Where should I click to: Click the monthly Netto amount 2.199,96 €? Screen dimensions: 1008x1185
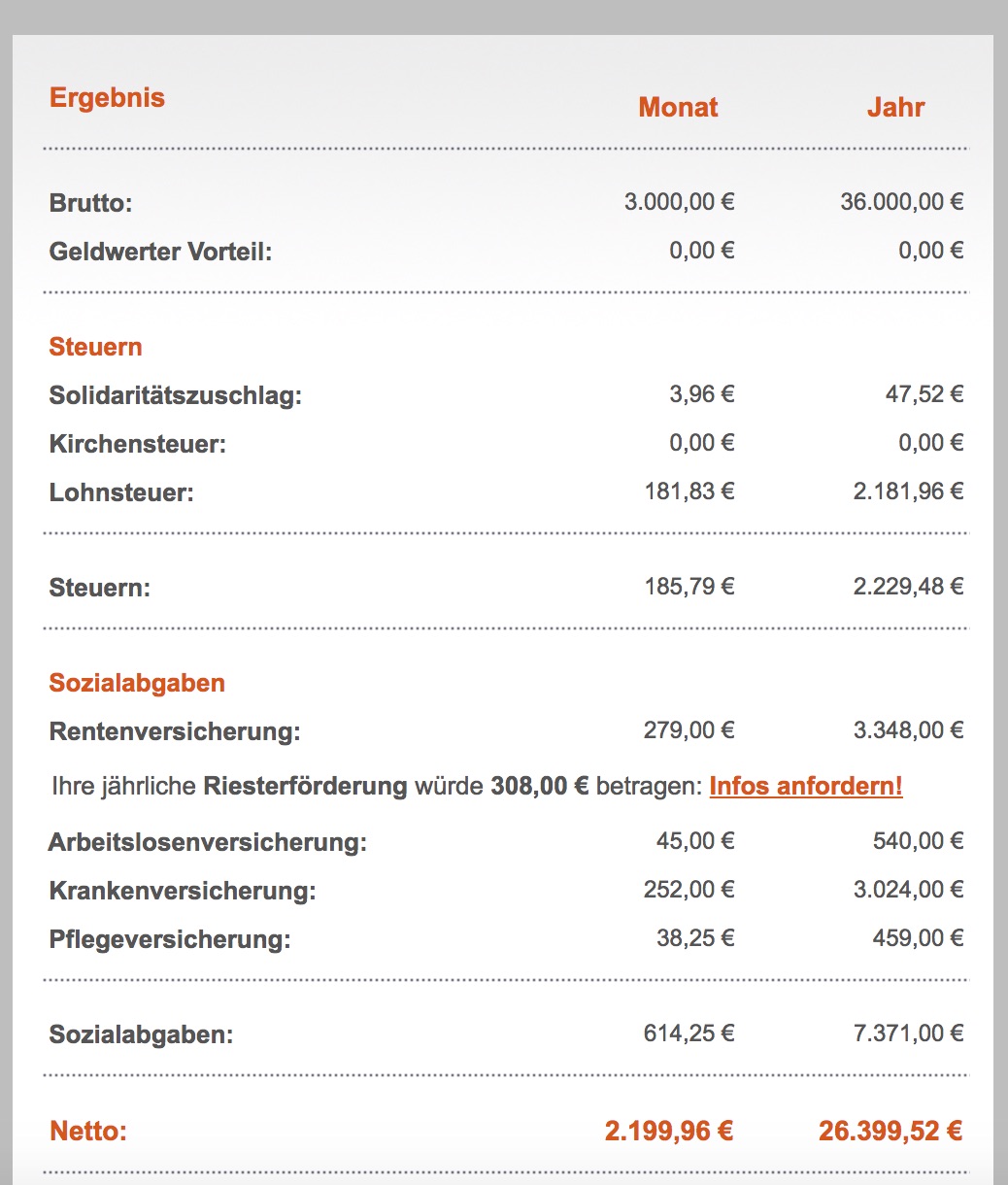click(669, 1131)
